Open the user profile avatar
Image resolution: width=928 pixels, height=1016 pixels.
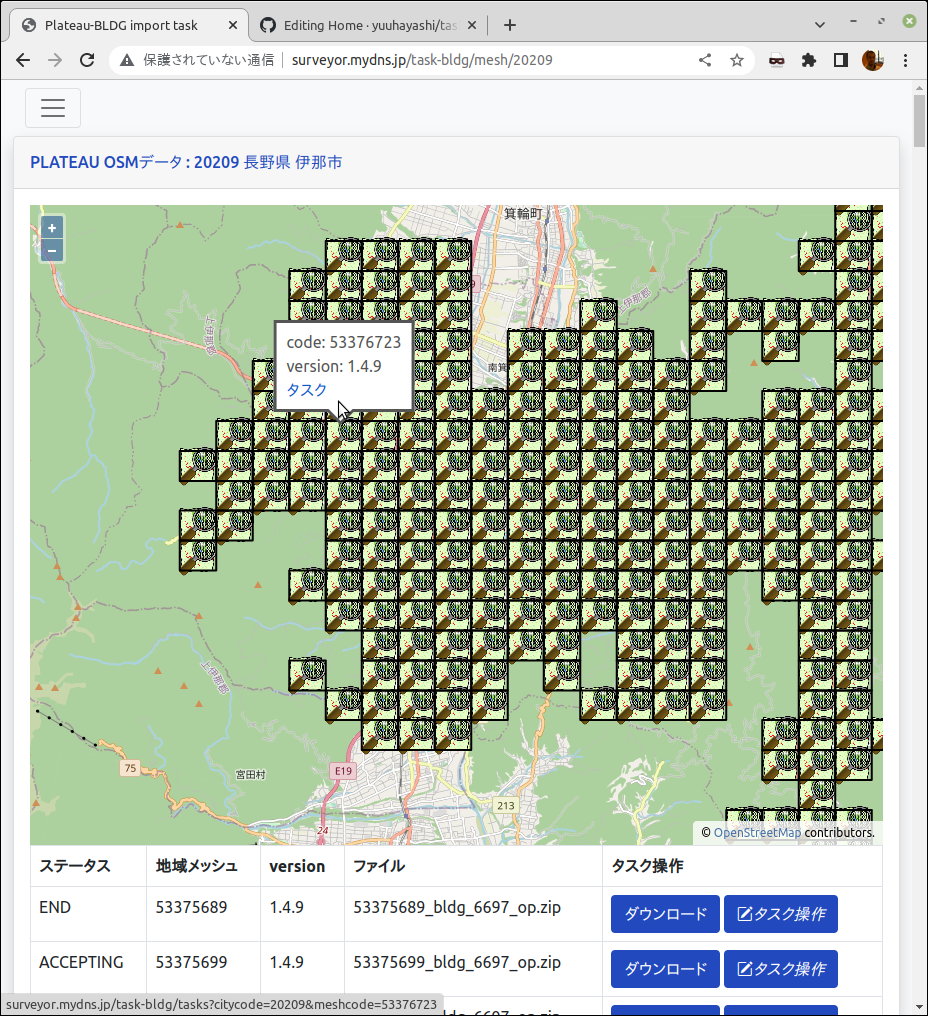pyautogui.click(x=873, y=60)
